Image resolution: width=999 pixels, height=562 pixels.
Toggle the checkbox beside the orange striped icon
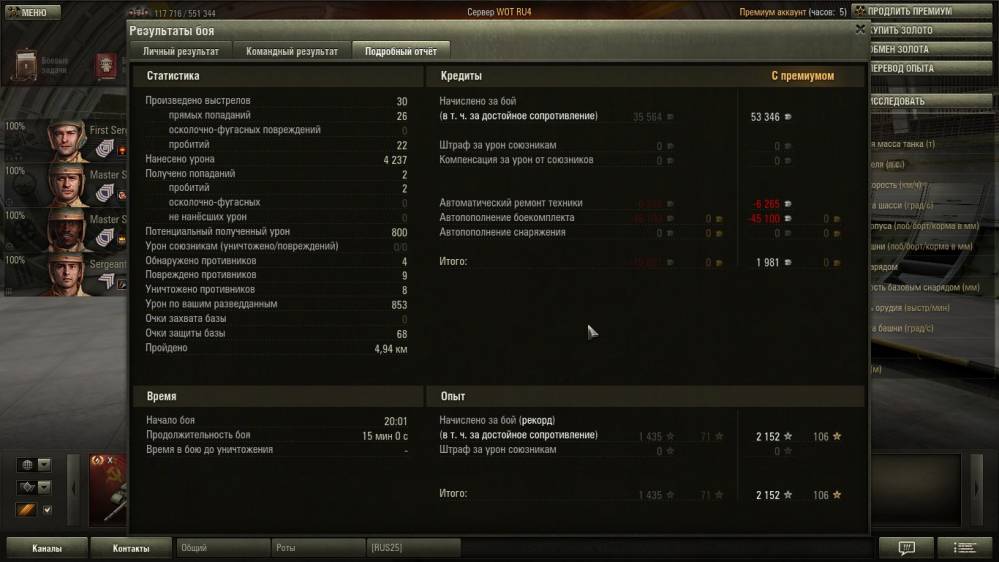click(x=47, y=510)
